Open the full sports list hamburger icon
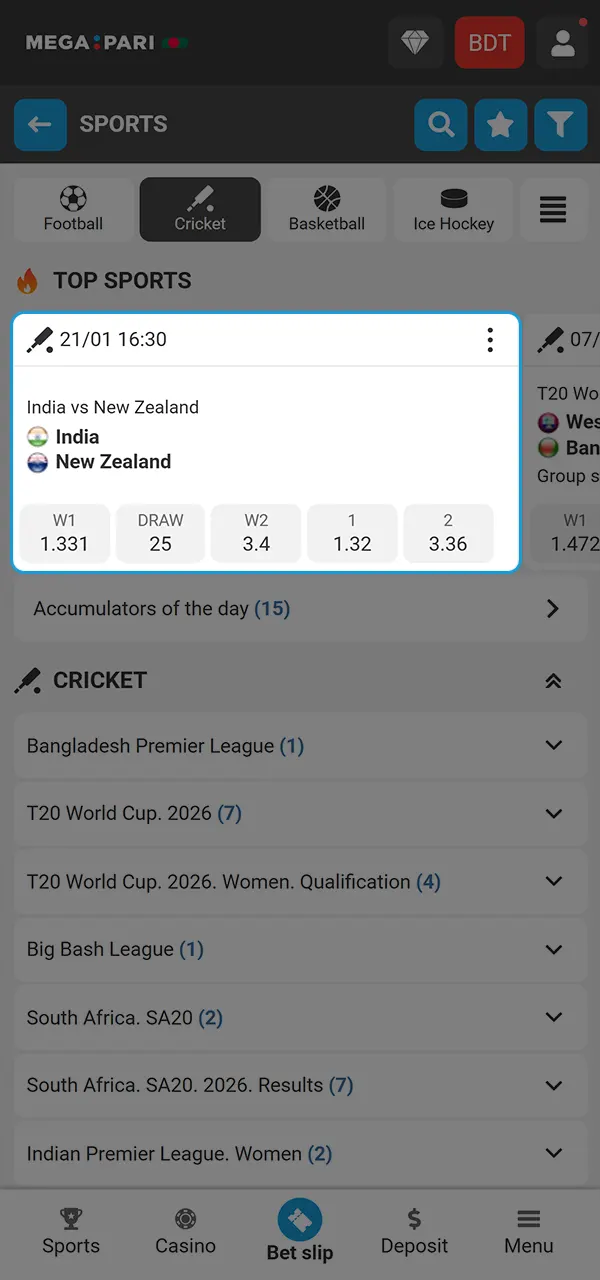Screen dimensions: 600x1280 tap(553, 210)
